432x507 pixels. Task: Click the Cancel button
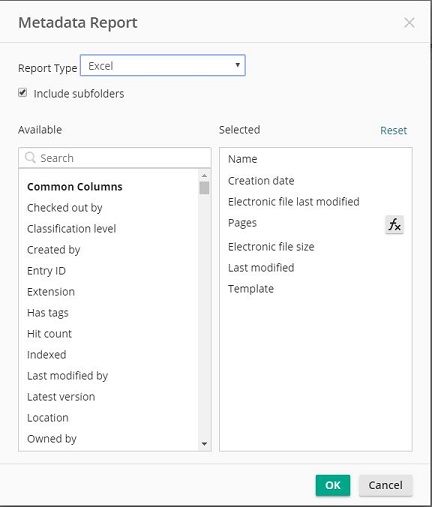tap(385, 485)
